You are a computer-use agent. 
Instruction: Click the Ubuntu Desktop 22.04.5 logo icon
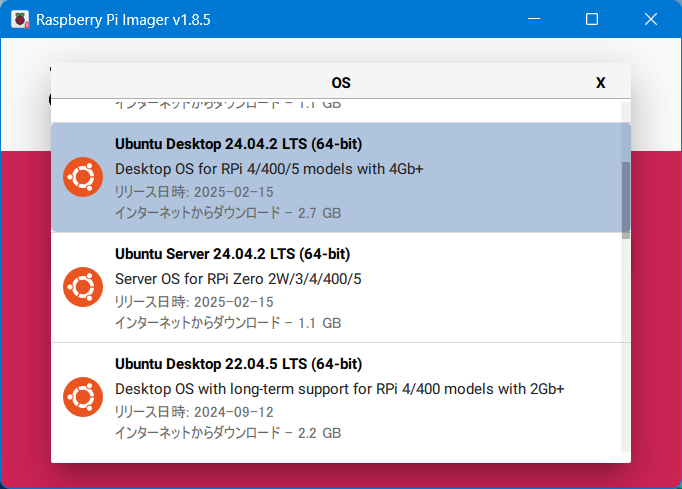tap(83, 397)
